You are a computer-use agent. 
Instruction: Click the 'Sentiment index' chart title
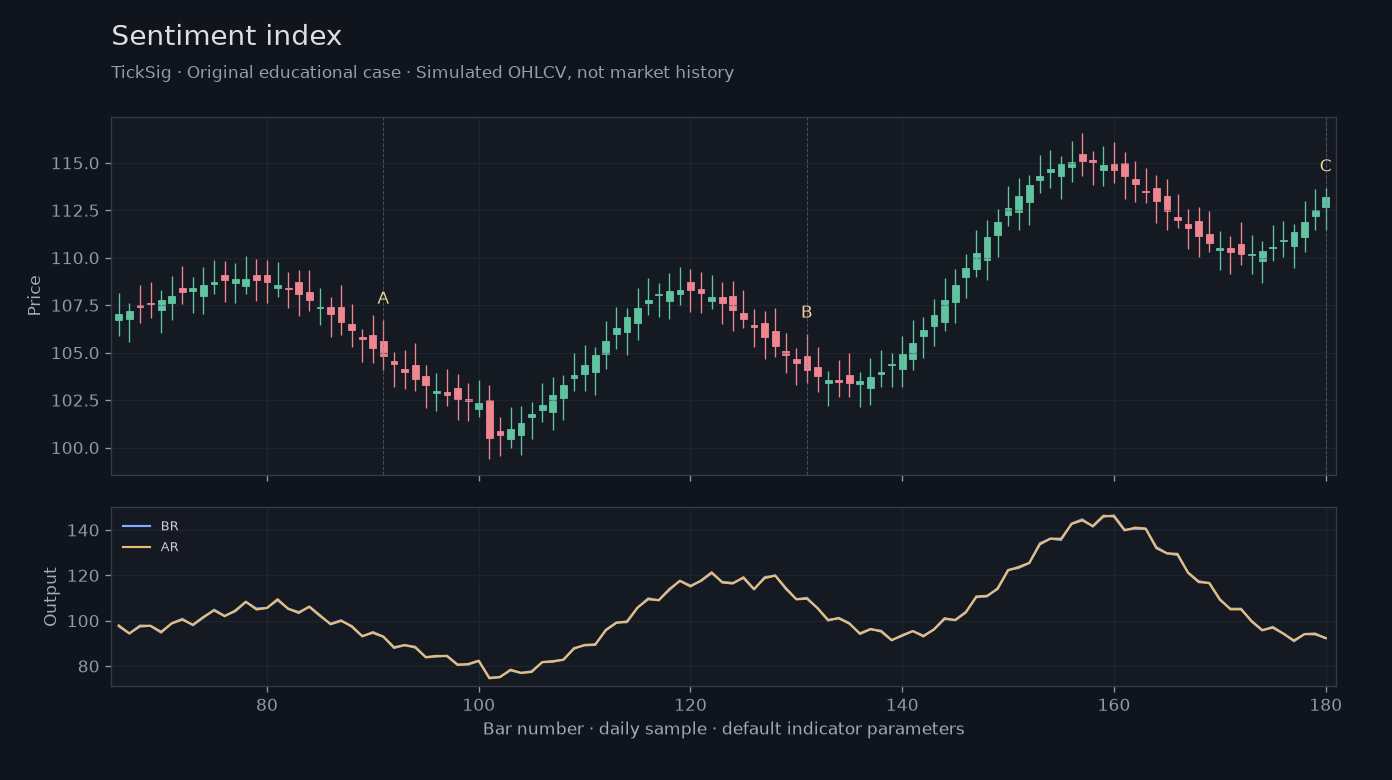(226, 37)
